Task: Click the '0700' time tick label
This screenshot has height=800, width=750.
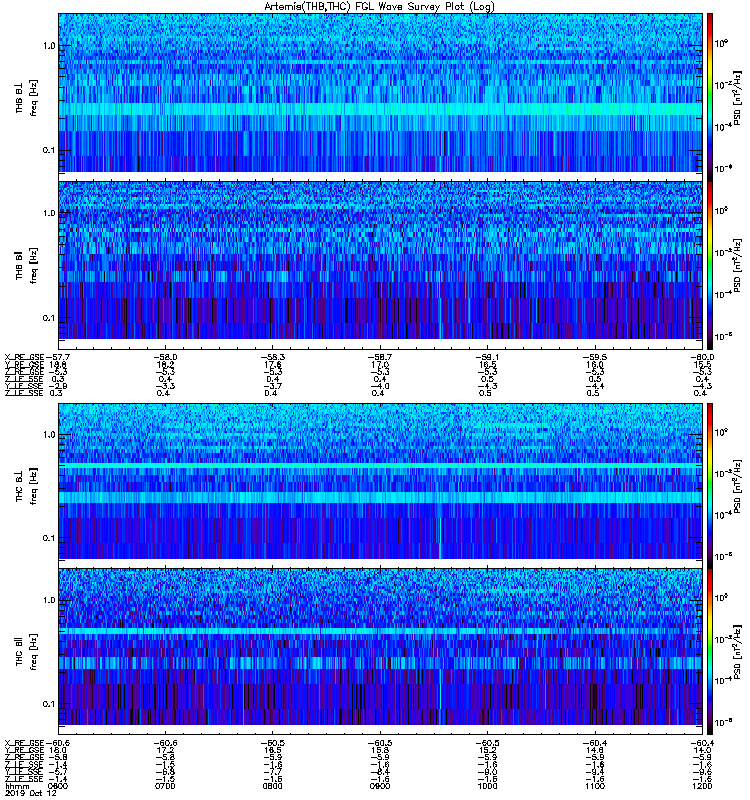Action: [165, 786]
